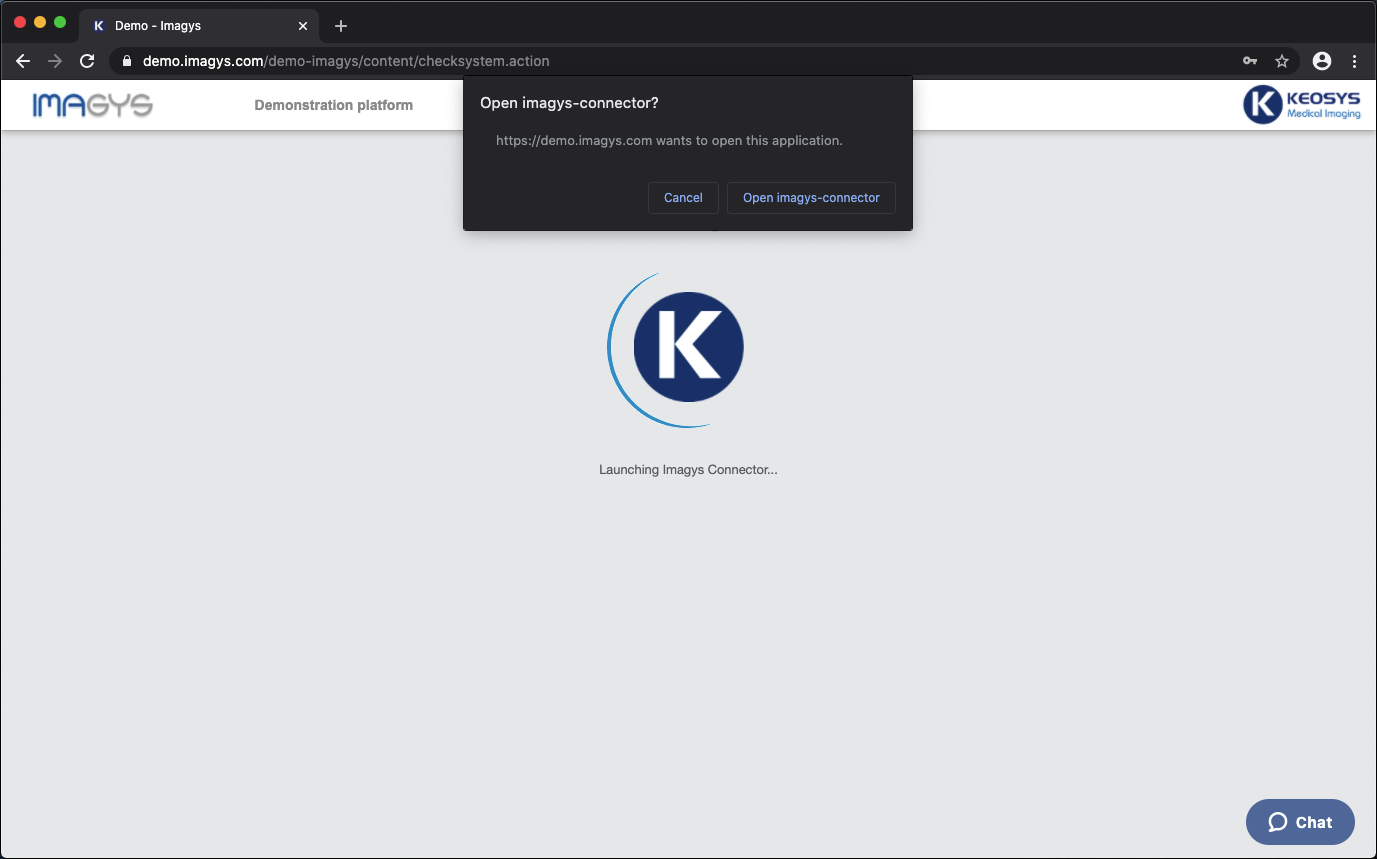Click the Demonstration platform header text
Screen dimensions: 1377x859
[333, 105]
